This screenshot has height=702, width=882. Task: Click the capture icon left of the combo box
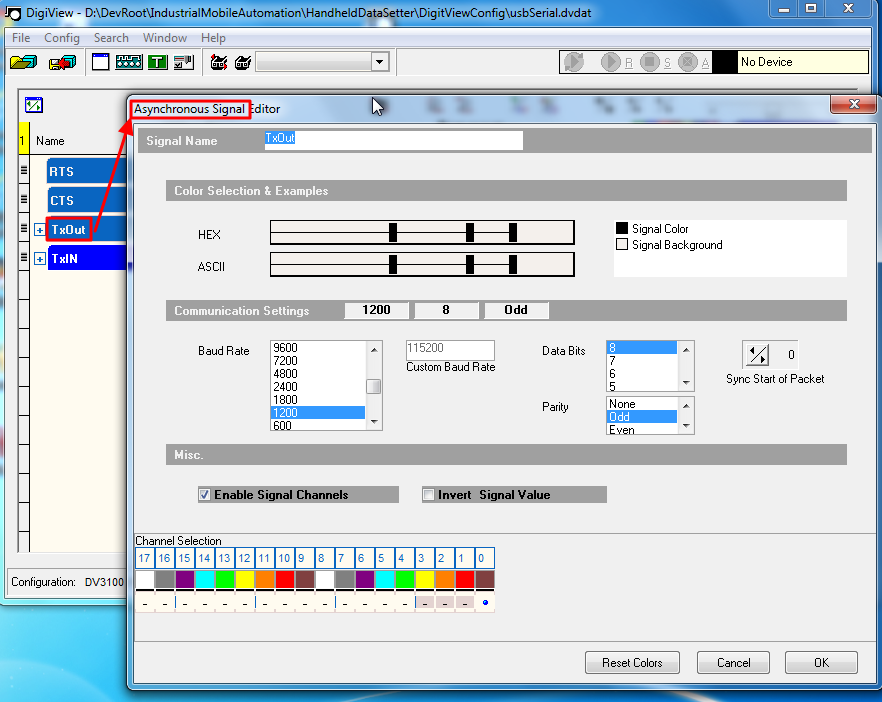(243, 62)
